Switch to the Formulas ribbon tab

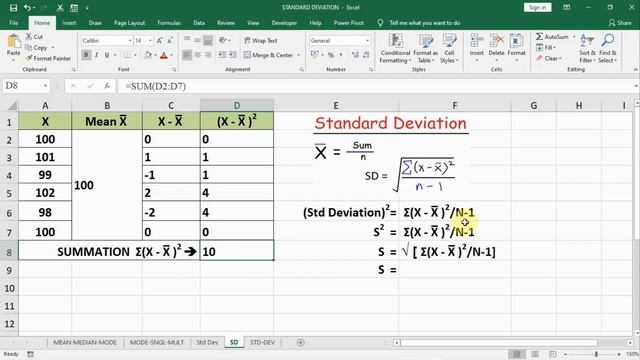click(169, 23)
